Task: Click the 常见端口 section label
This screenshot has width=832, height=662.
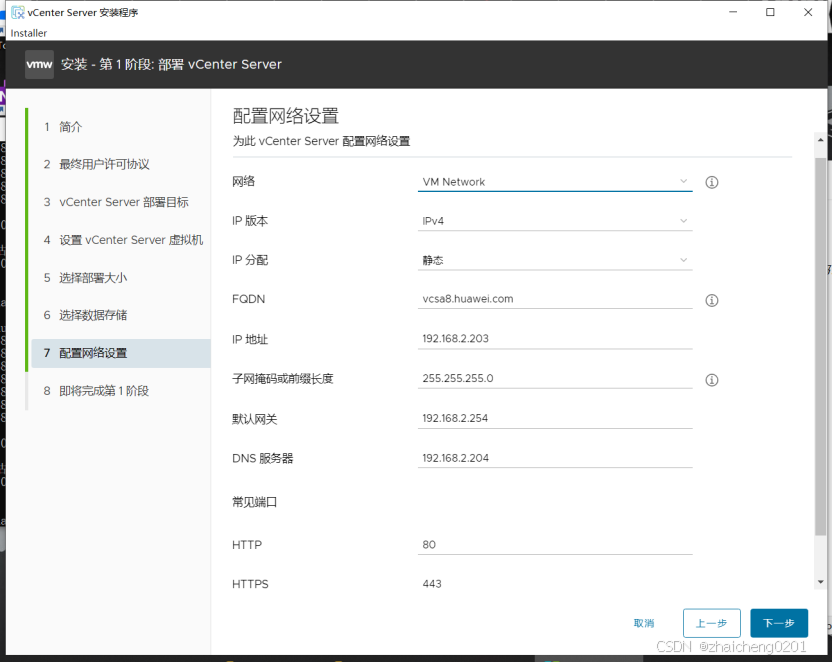Action: point(255,502)
